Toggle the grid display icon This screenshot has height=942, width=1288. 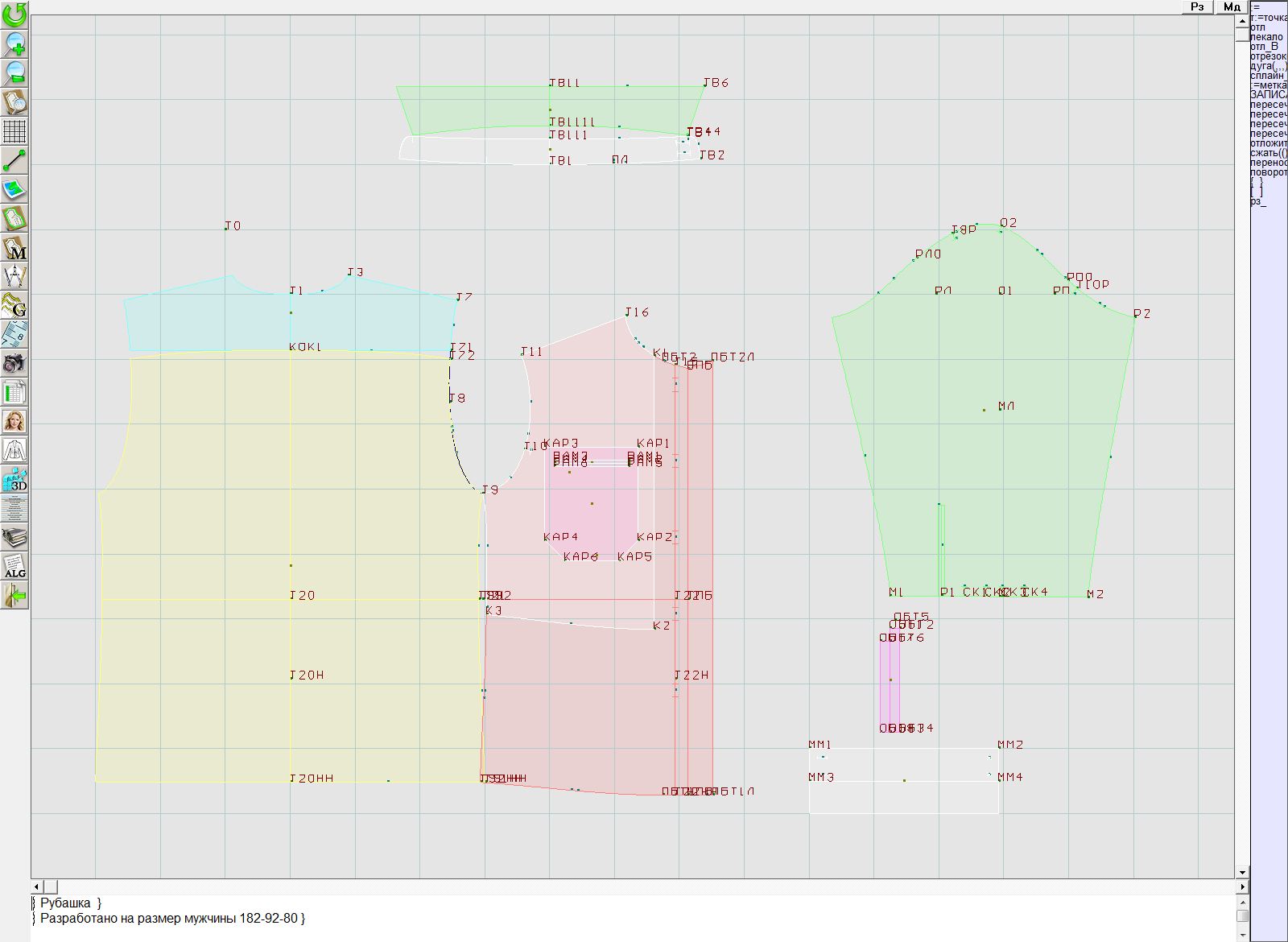[14, 130]
